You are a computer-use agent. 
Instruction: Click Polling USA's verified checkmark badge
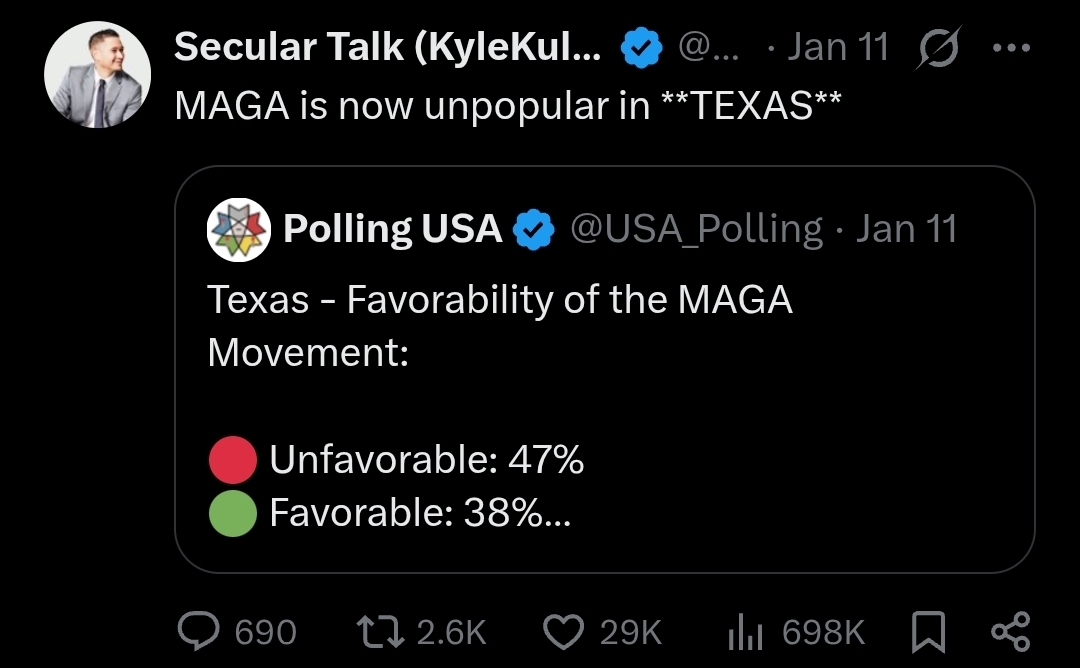[533, 230]
